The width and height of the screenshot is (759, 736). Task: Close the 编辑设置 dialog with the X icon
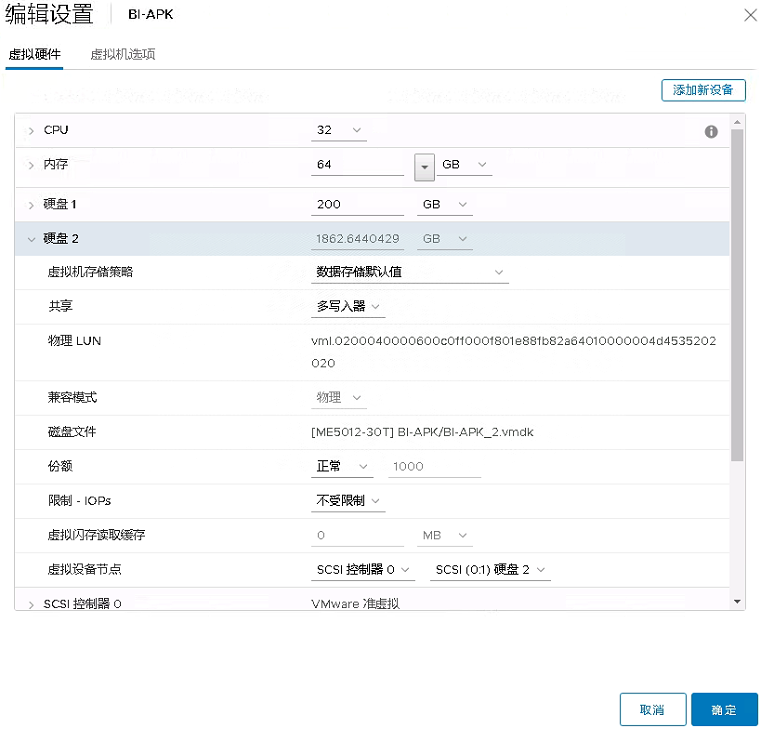750,14
